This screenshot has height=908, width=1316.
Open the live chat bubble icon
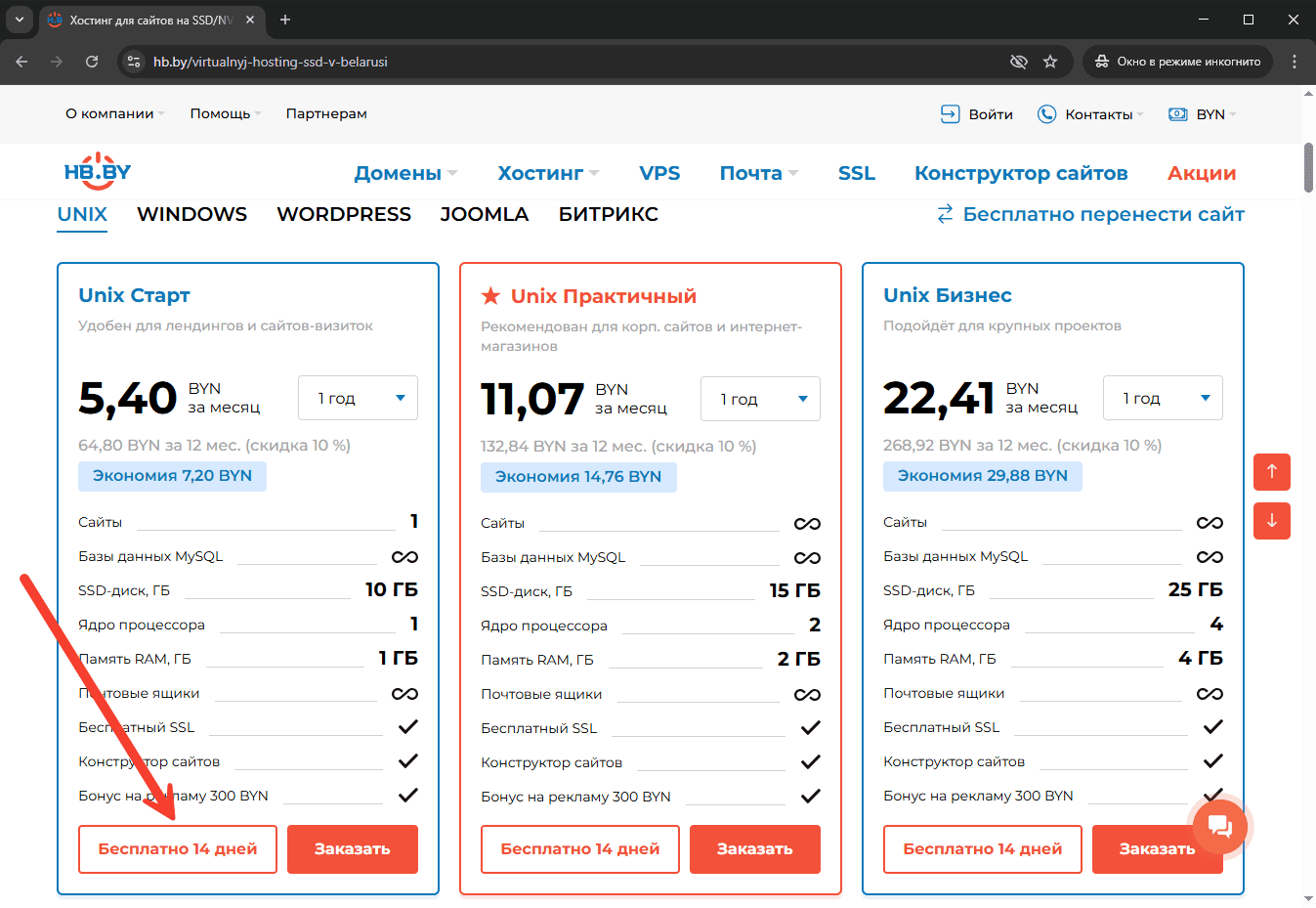pyautogui.click(x=1219, y=826)
